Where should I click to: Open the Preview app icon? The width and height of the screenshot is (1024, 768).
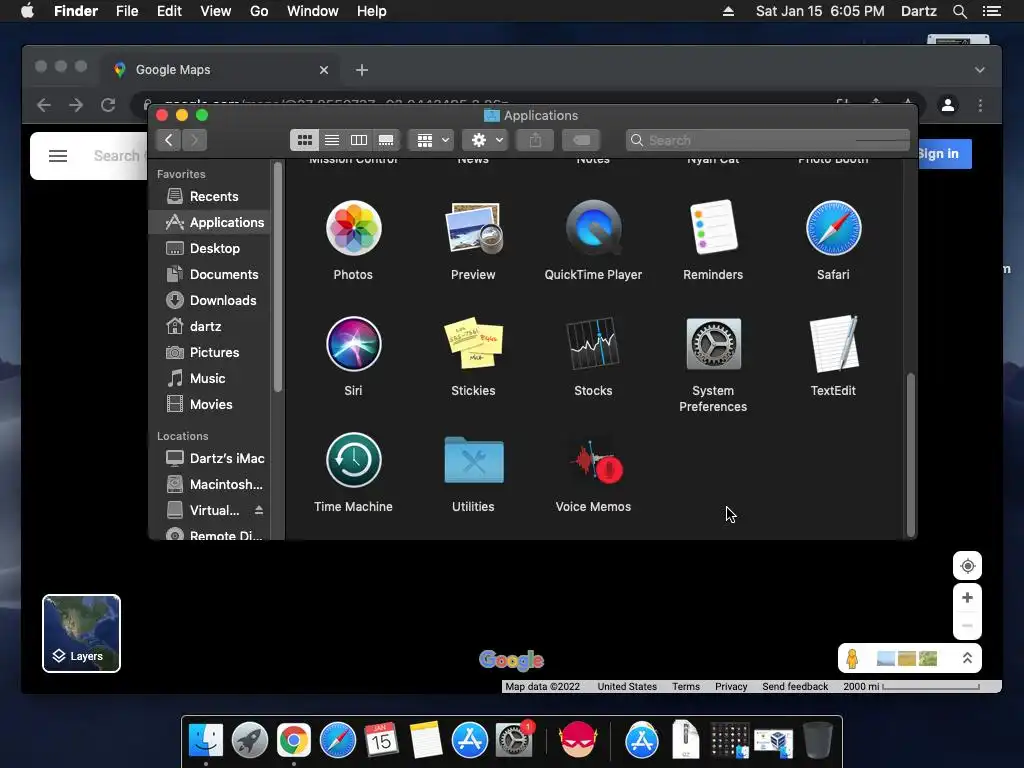(473, 228)
